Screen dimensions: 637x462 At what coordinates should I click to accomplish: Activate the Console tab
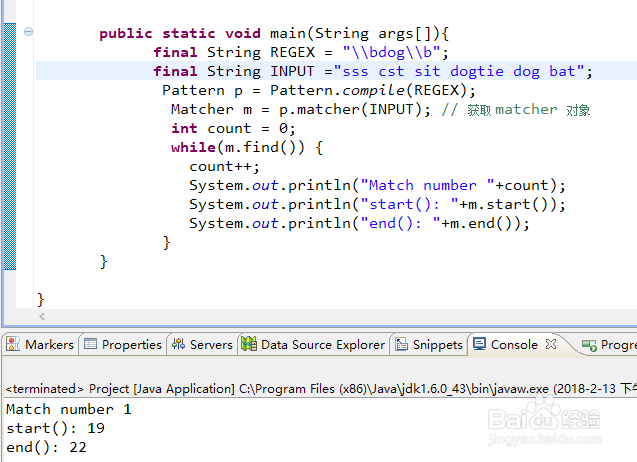tap(514, 345)
